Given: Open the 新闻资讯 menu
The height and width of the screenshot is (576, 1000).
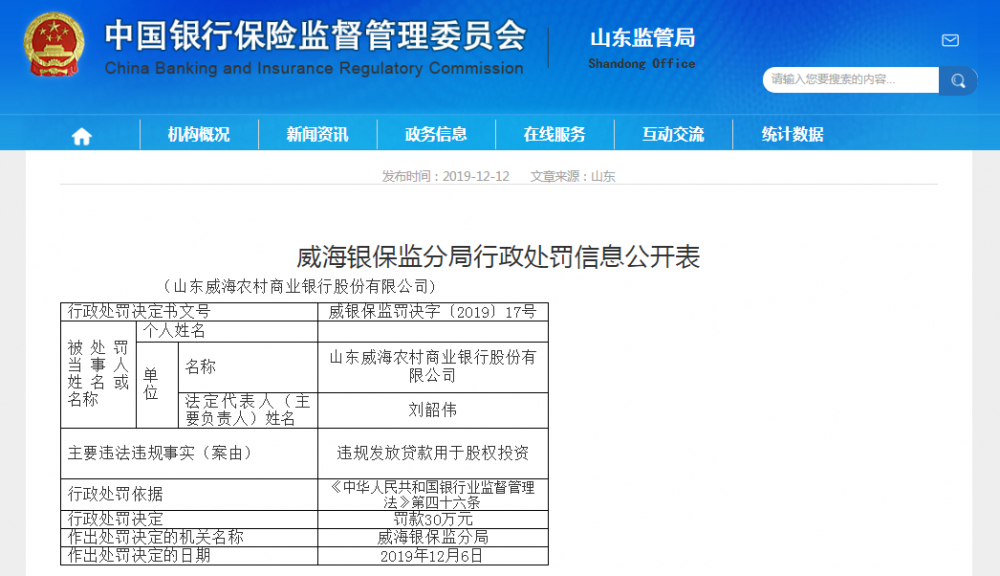Looking at the screenshot, I should [x=317, y=135].
